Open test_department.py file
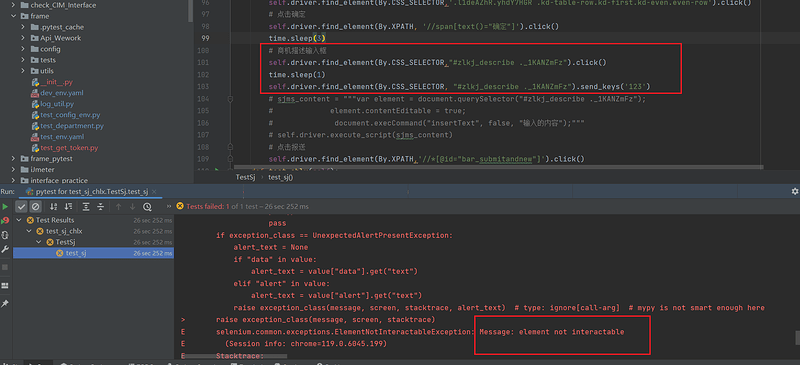 67,126
